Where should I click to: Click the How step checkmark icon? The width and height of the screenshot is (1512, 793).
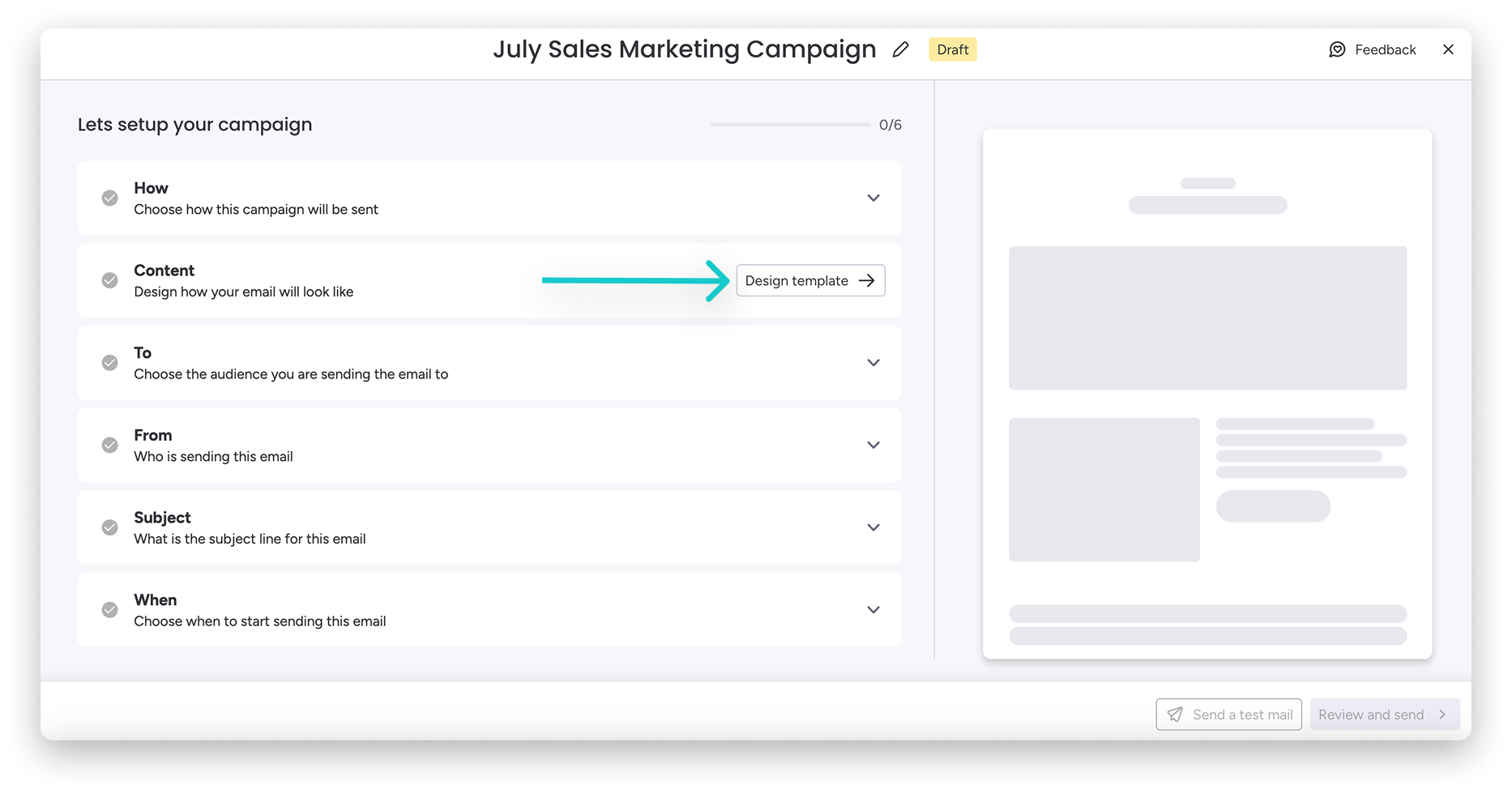(109, 198)
